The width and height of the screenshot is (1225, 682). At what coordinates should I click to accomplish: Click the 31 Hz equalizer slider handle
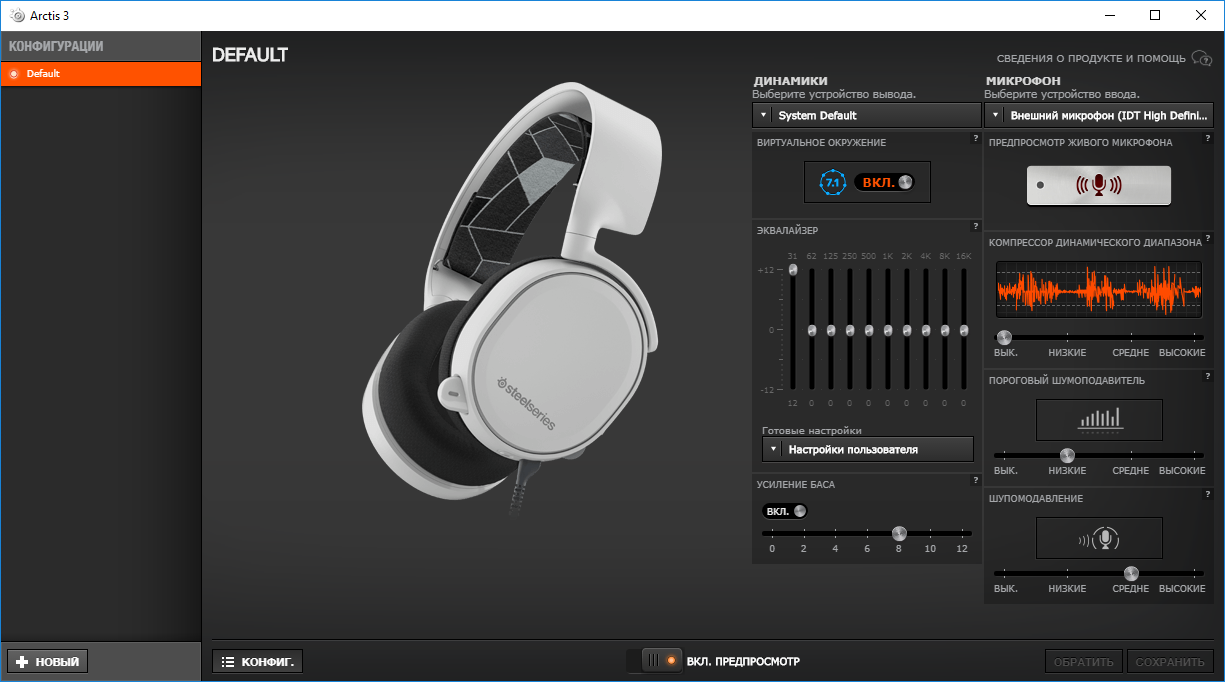pyautogui.click(x=793, y=270)
